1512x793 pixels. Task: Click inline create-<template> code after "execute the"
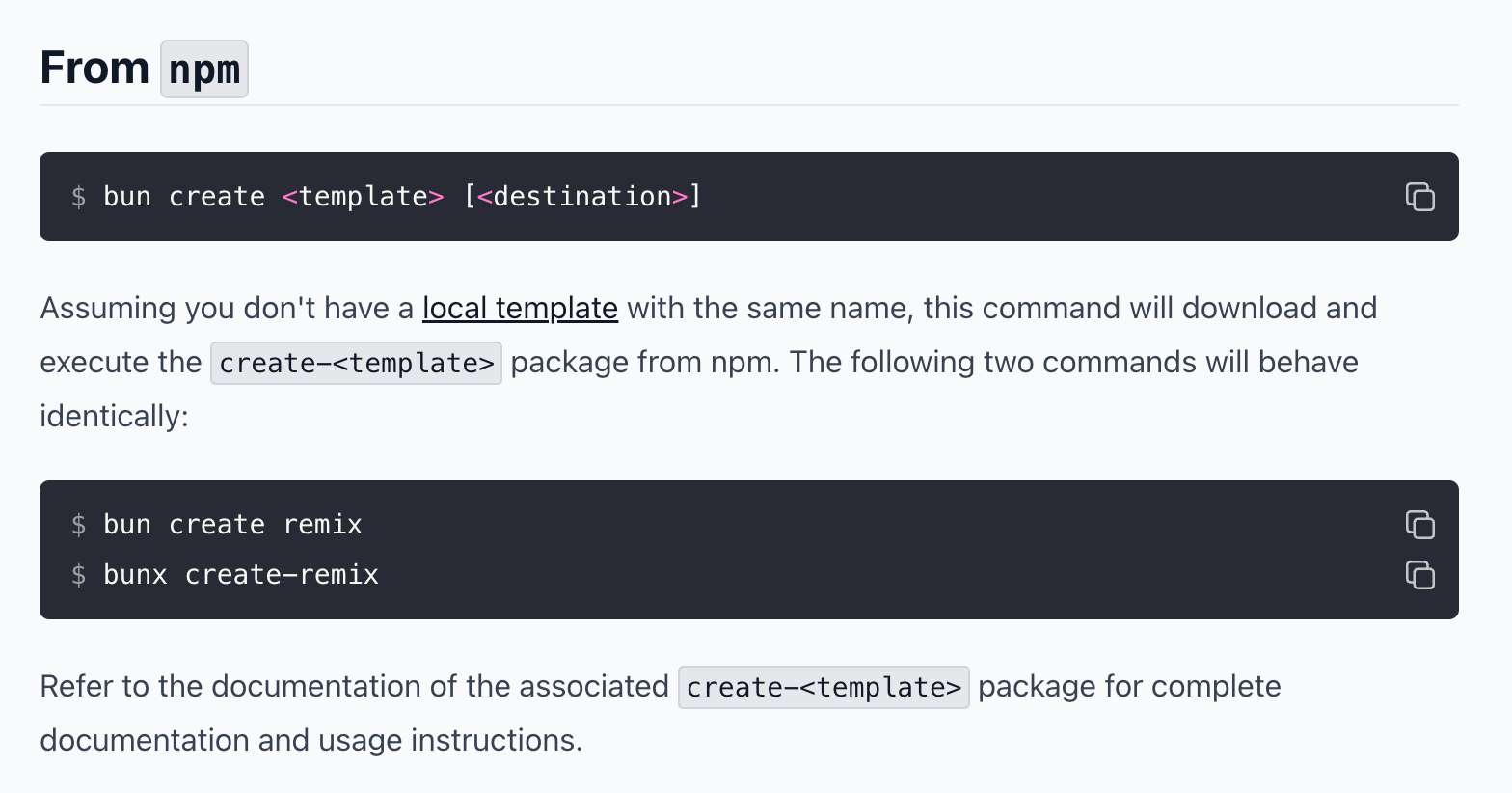click(x=356, y=364)
